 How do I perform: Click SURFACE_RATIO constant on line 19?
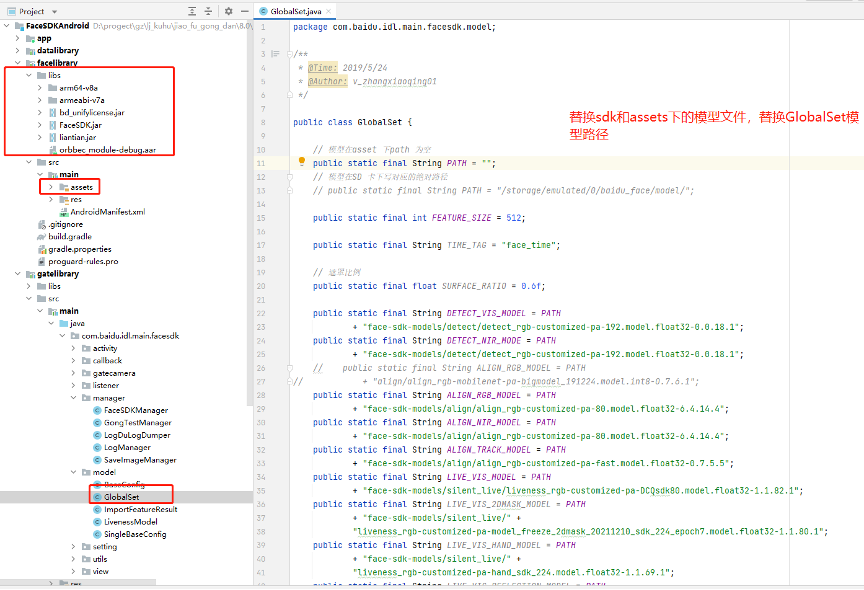474,286
